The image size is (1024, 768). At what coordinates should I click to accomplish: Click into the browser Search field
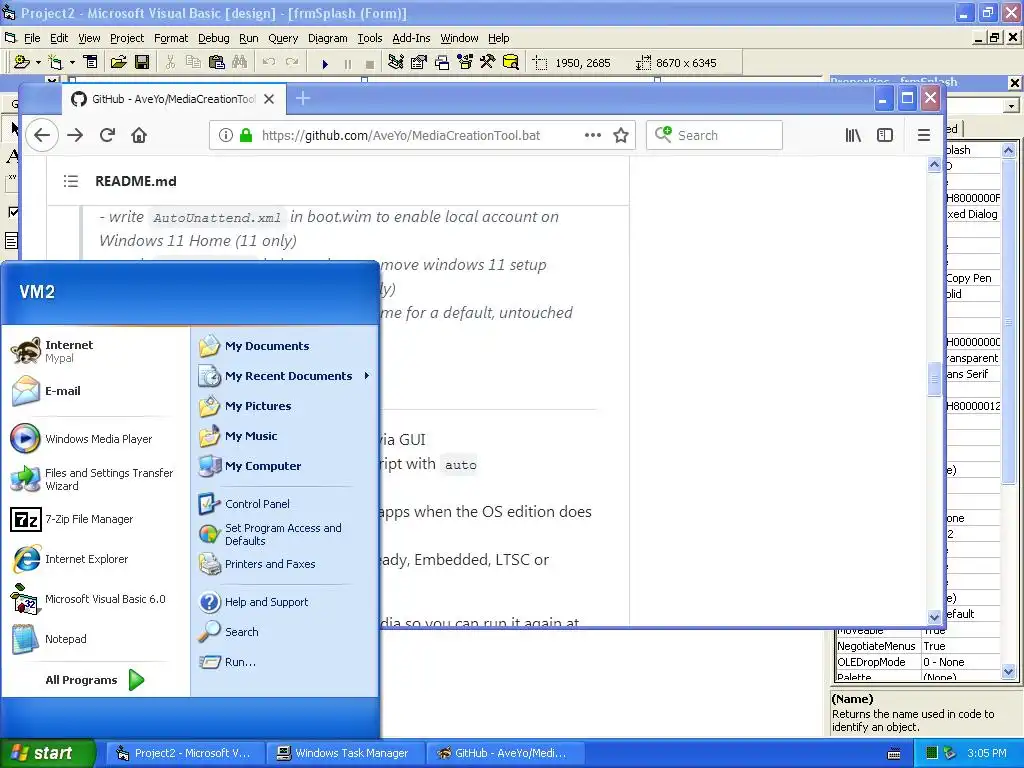coord(714,135)
